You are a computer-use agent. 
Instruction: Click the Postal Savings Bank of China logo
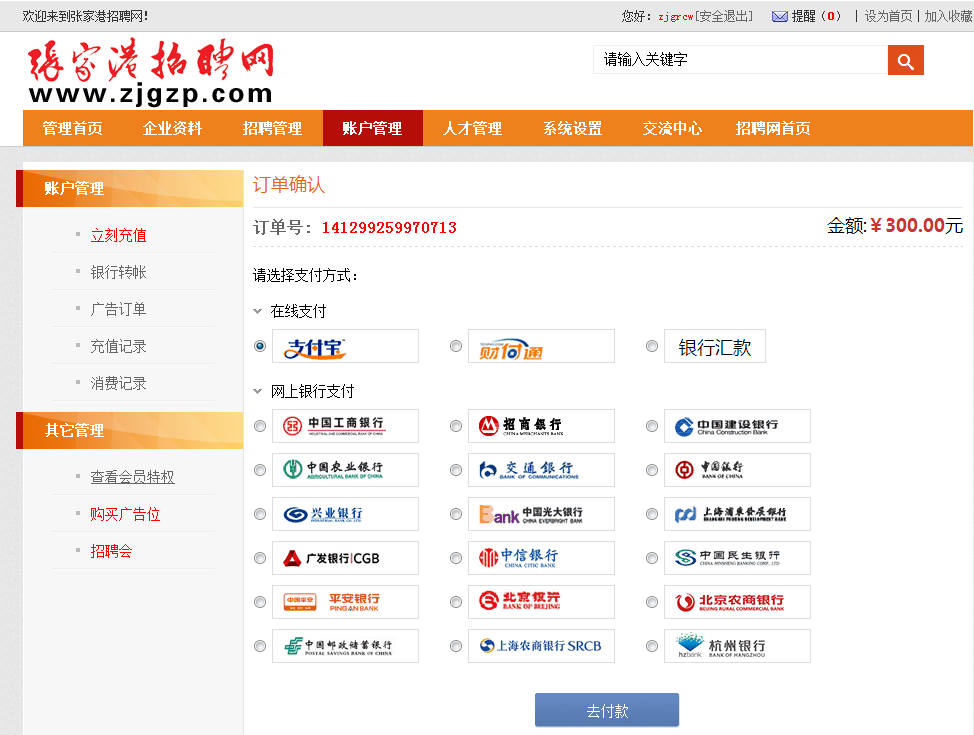point(345,646)
